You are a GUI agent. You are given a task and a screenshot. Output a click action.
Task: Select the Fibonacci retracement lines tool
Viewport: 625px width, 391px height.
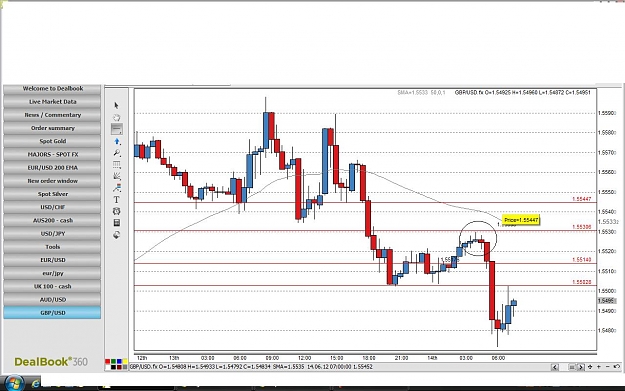(x=116, y=164)
